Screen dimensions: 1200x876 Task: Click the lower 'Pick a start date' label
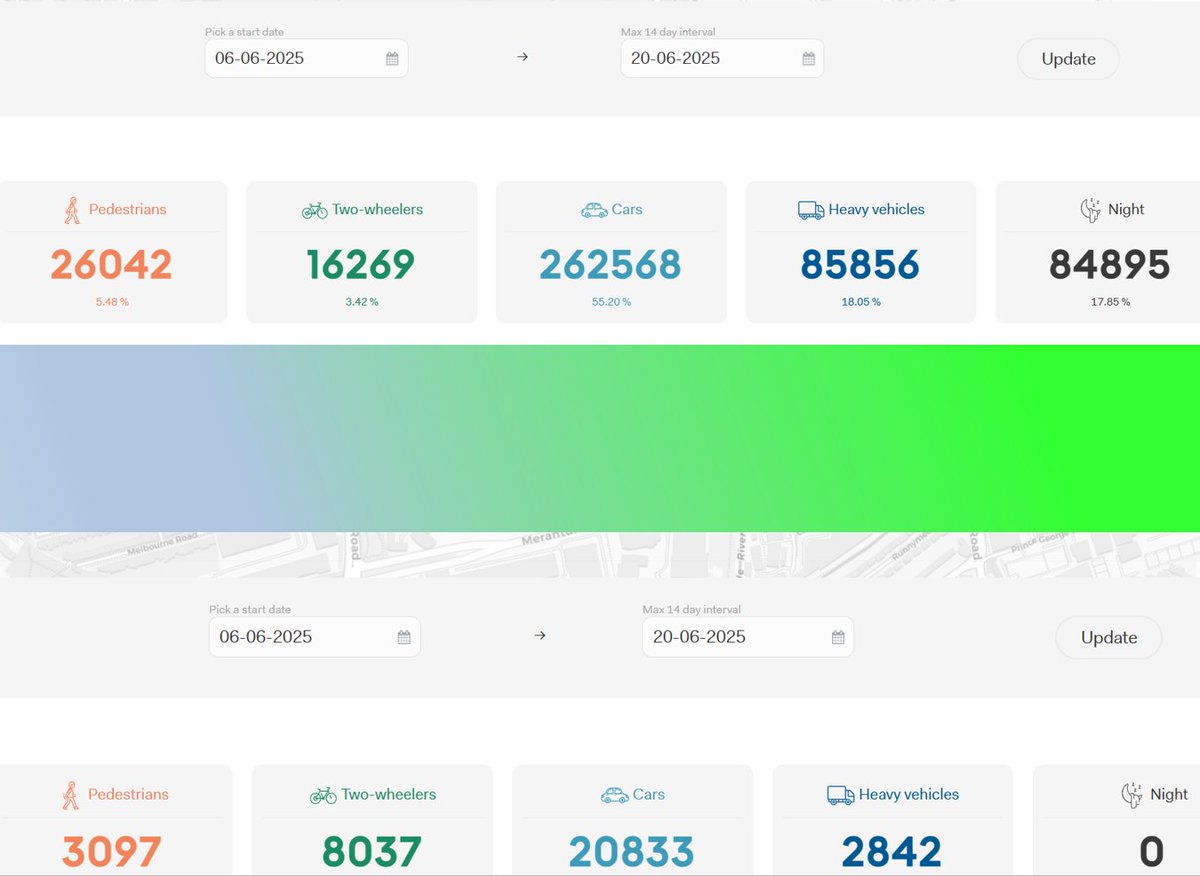250,609
